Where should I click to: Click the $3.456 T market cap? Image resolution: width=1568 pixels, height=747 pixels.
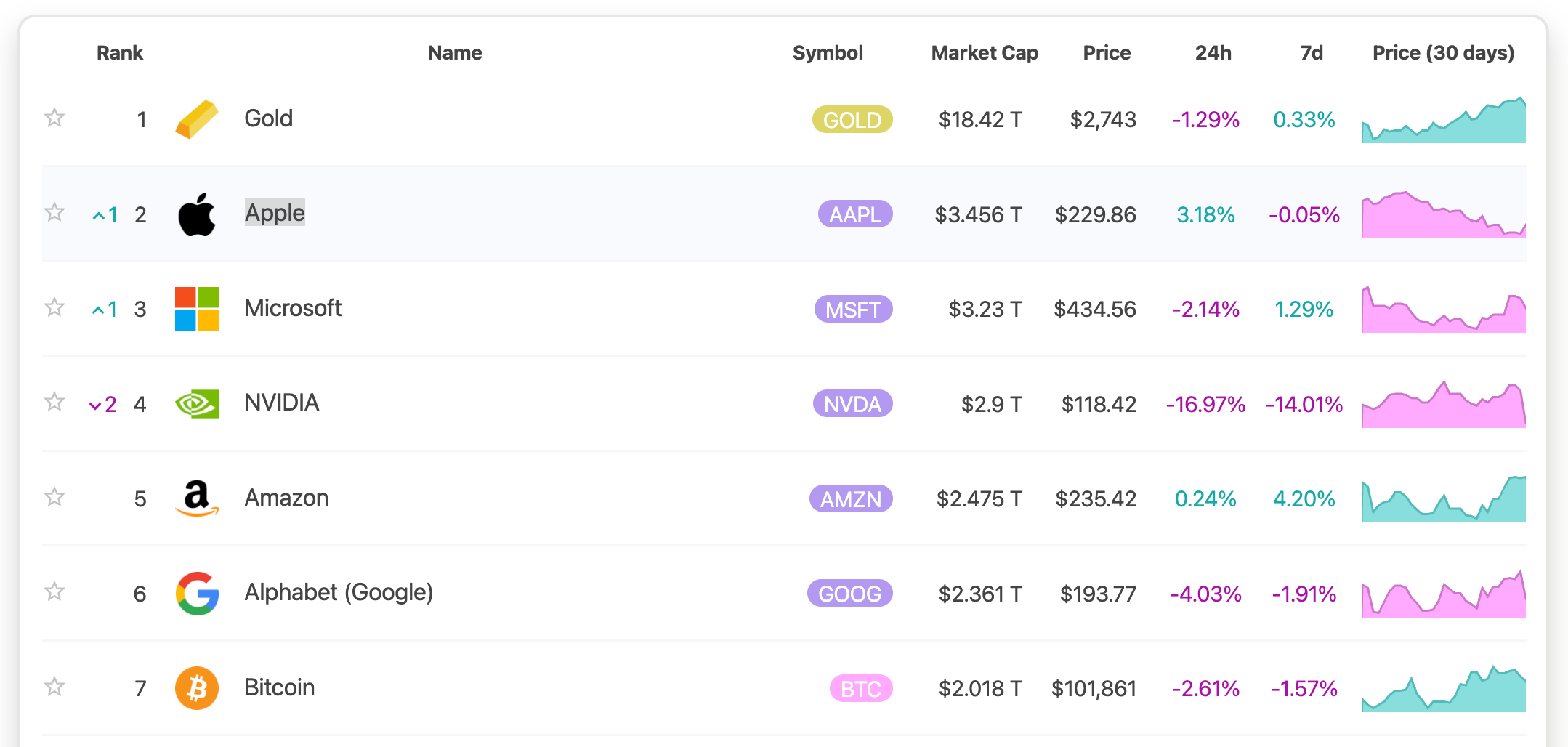(x=978, y=214)
